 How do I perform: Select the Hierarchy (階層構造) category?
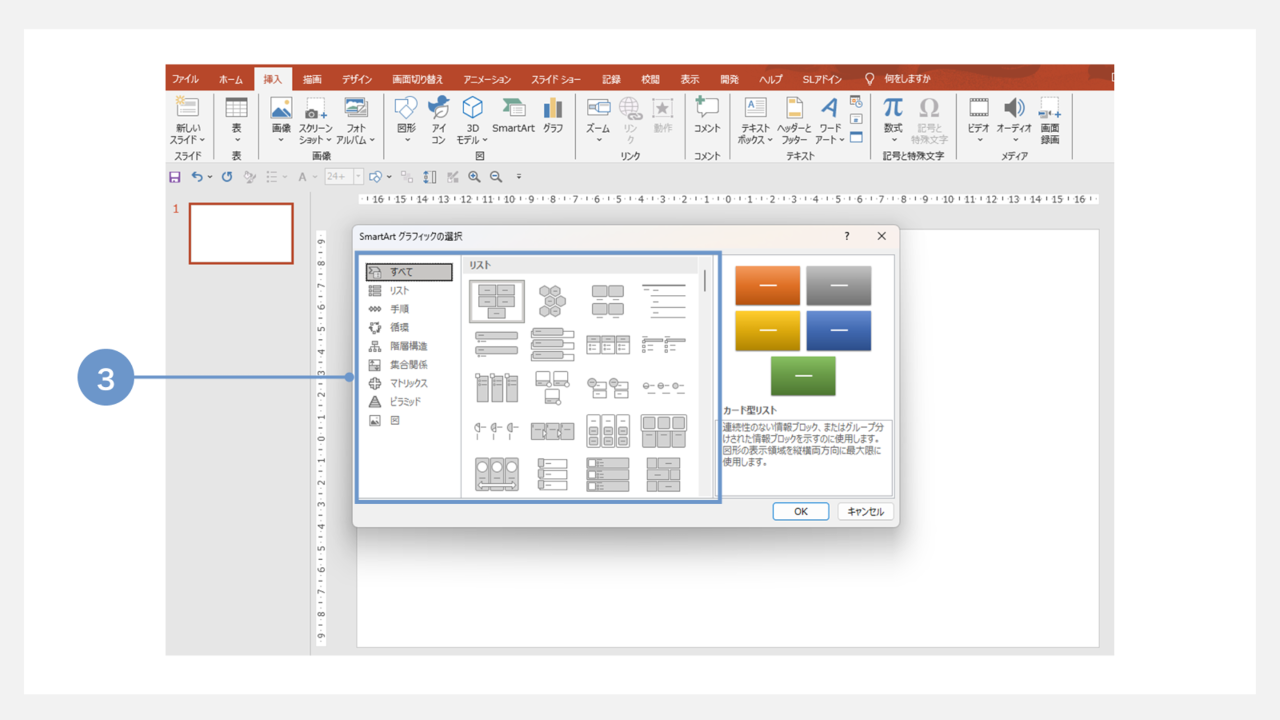pyautogui.click(x=409, y=346)
